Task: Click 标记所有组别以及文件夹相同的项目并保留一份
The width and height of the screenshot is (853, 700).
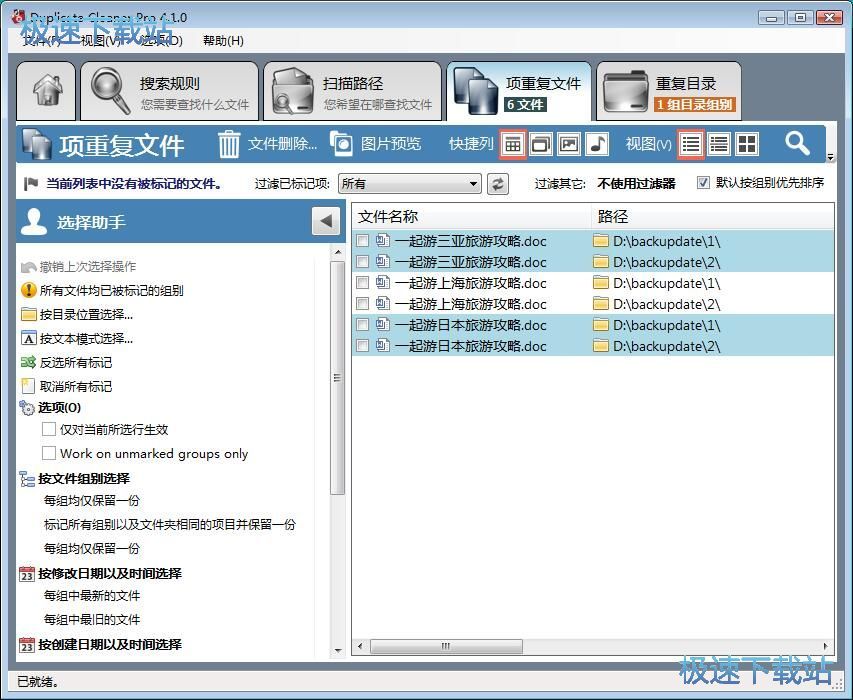Action: tap(170, 524)
